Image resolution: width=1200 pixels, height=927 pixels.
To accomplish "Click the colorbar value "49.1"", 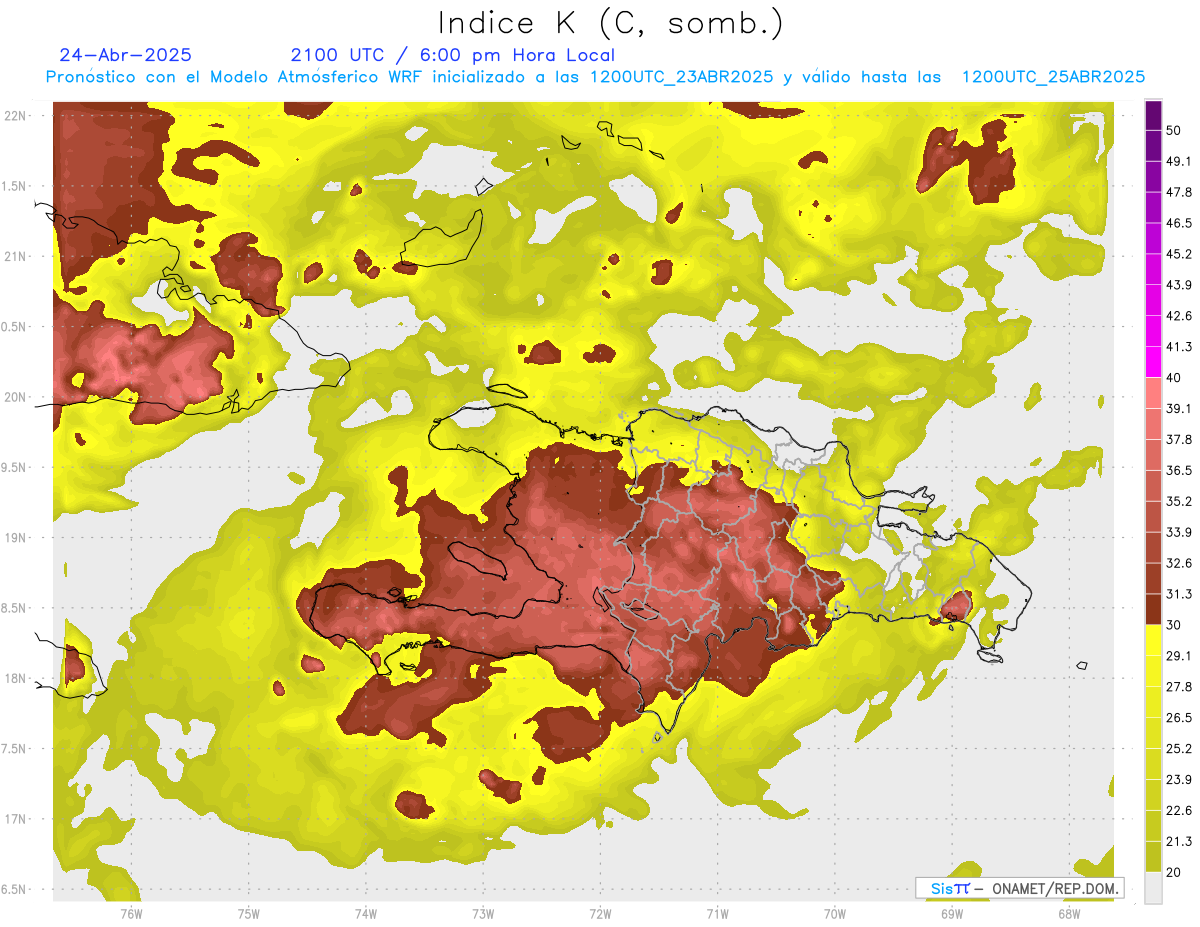I will click(x=1178, y=162).
